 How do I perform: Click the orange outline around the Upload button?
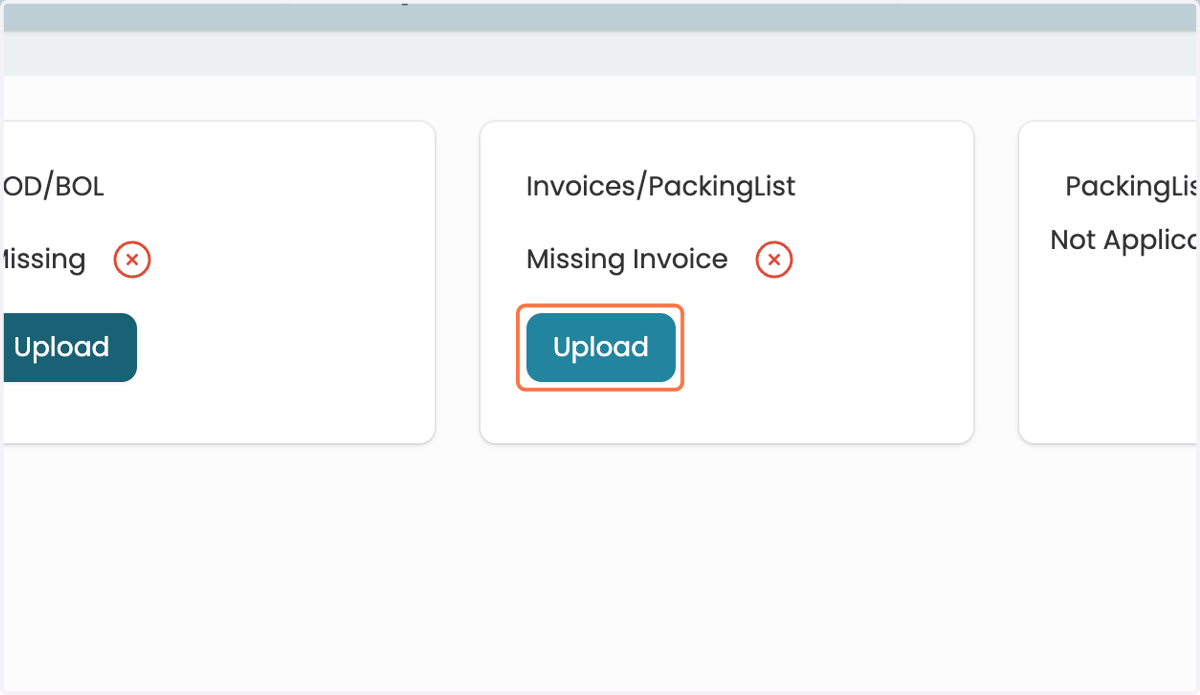[x=600, y=306]
